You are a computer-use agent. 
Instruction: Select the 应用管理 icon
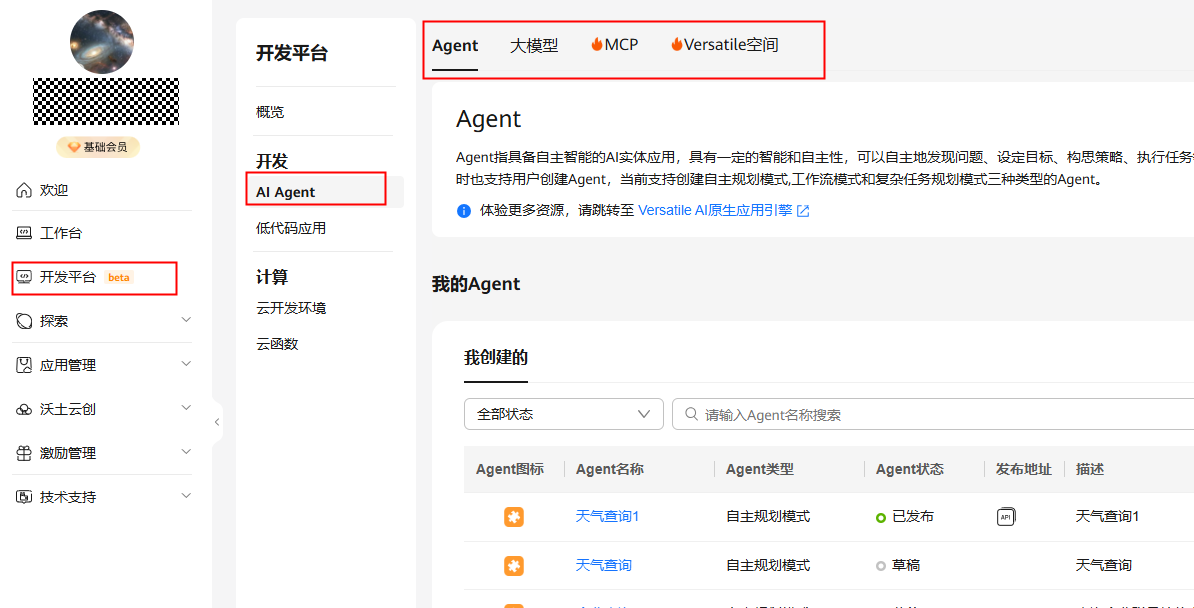pyautogui.click(x=21, y=364)
